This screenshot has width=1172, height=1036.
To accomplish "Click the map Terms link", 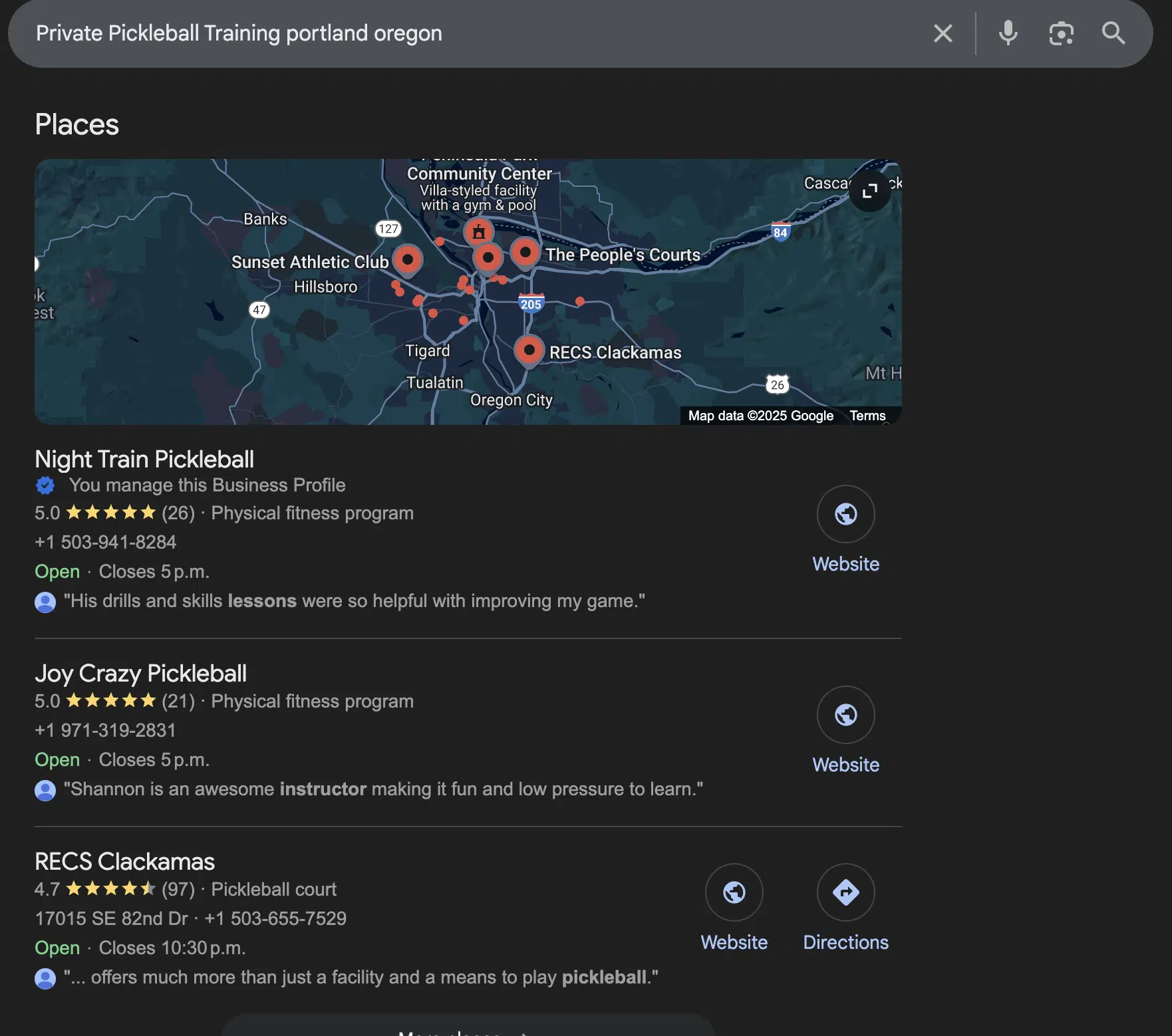I will pos(867,416).
